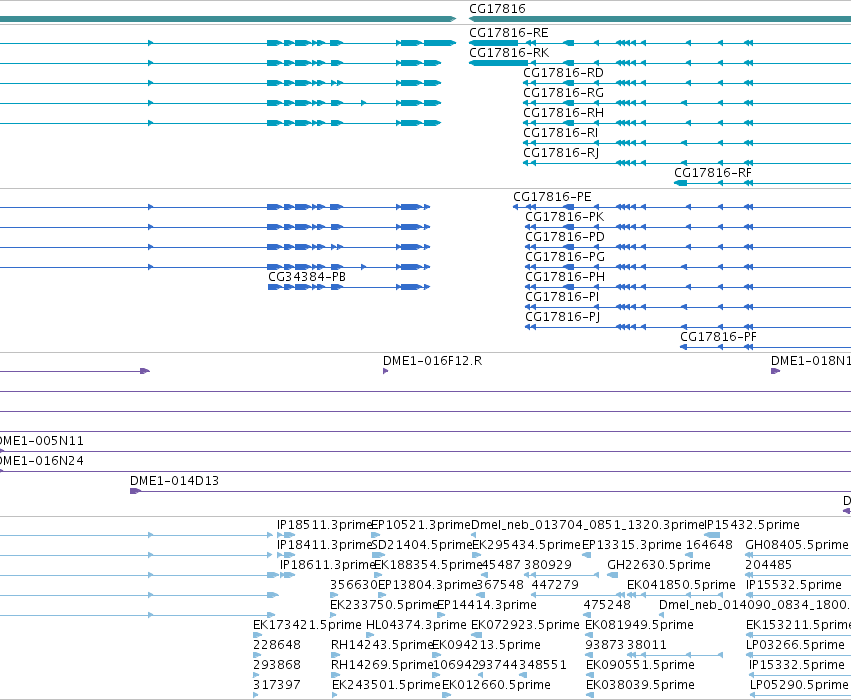Image resolution: width=851 pixels, height=700 pixels.
Task: Open transcript CG17816-RK
Action: click(509, 53)
